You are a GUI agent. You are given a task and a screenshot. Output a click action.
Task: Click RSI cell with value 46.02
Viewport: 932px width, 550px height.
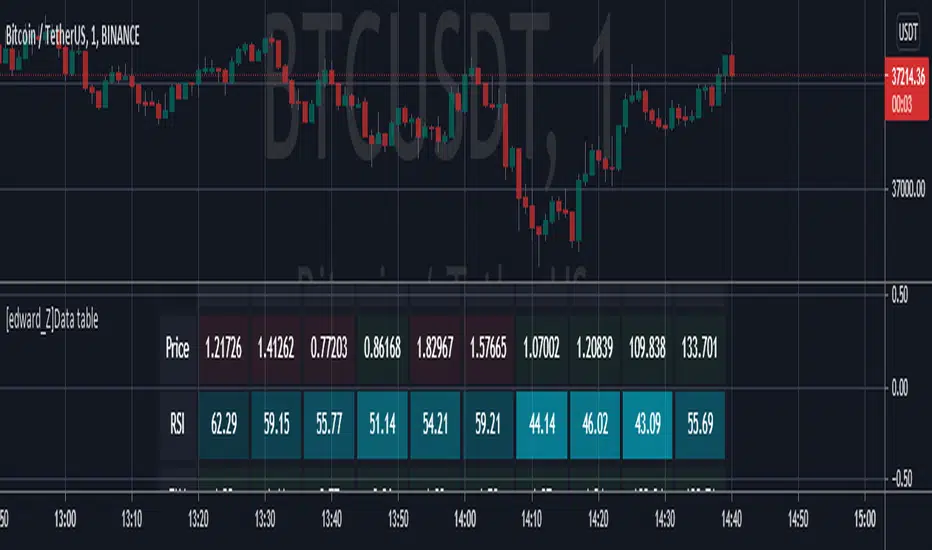[594, 425]
